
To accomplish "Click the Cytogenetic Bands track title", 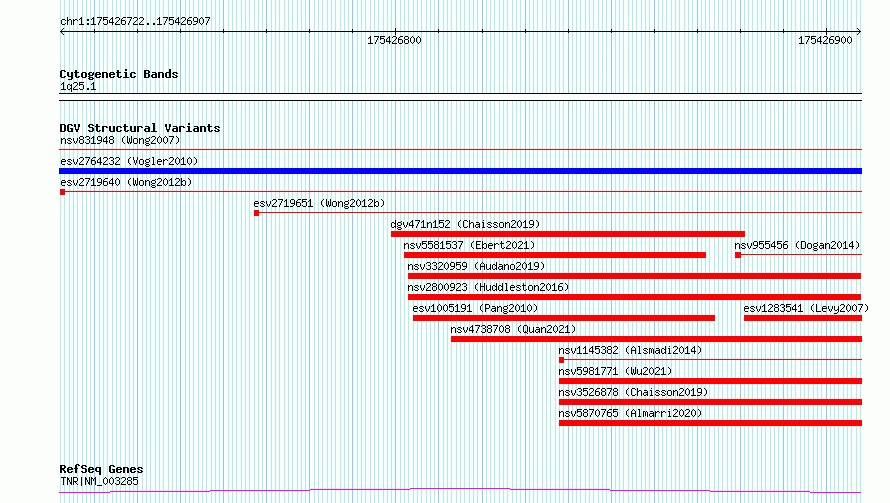I will click(x=119, y=74).
